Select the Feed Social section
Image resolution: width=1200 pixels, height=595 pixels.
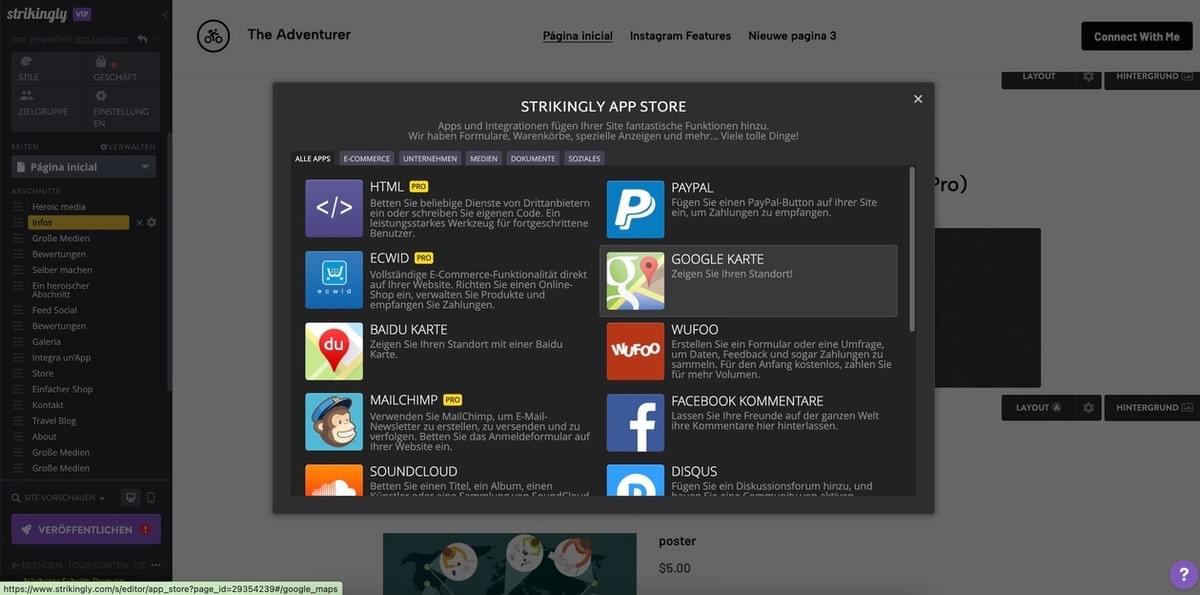pos(54,311)
